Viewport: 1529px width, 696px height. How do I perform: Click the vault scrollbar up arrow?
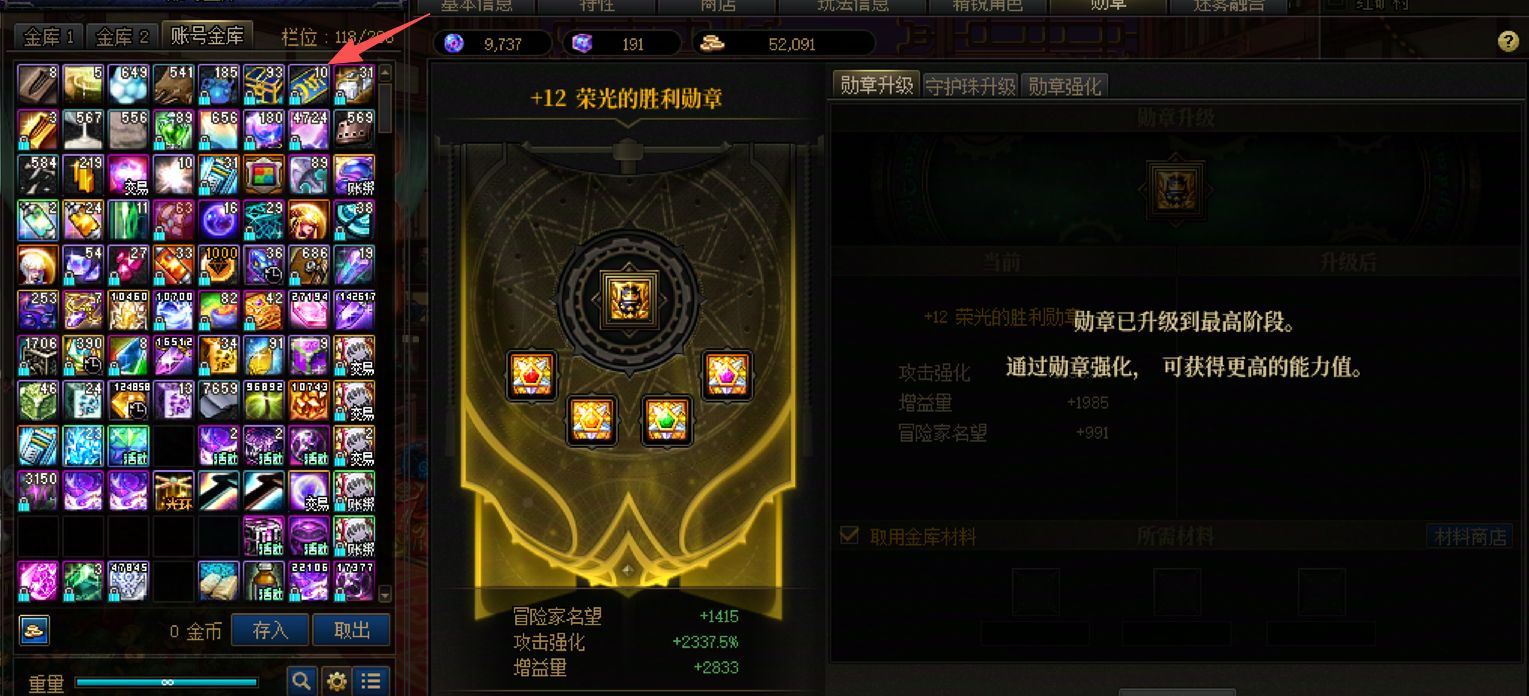385,71
